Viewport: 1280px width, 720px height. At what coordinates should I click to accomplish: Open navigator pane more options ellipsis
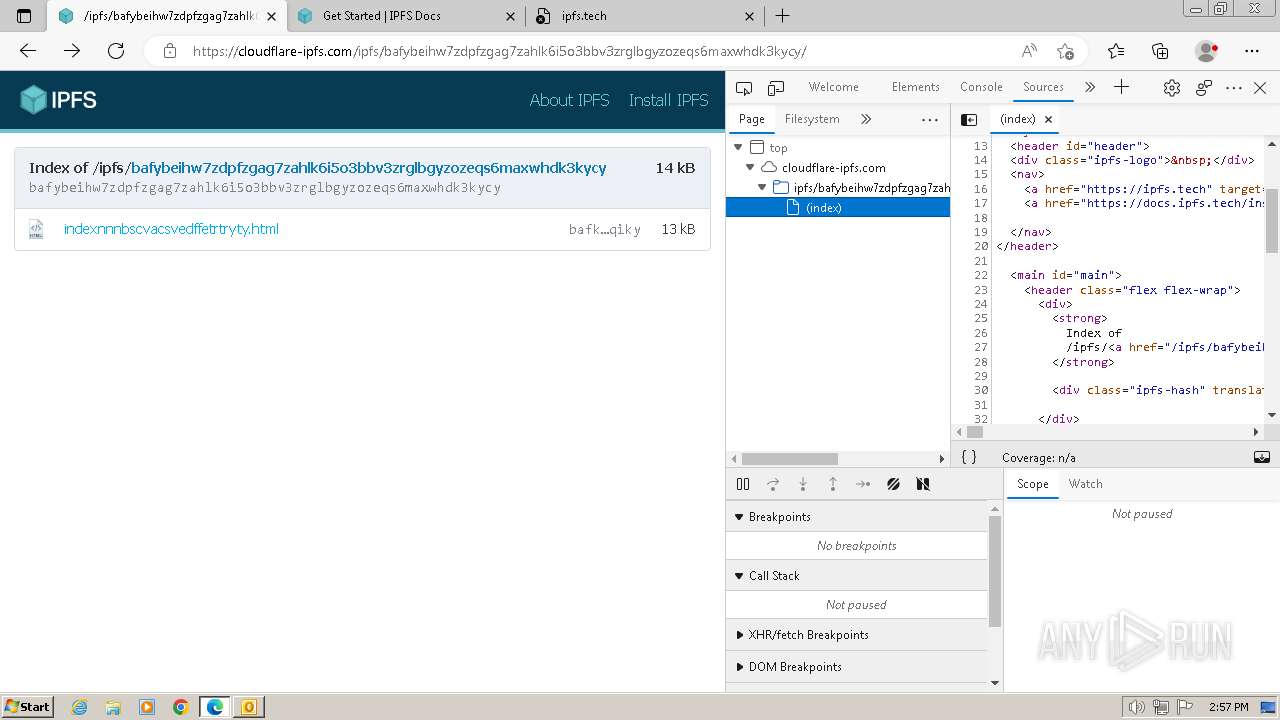[x=930, y=119]
